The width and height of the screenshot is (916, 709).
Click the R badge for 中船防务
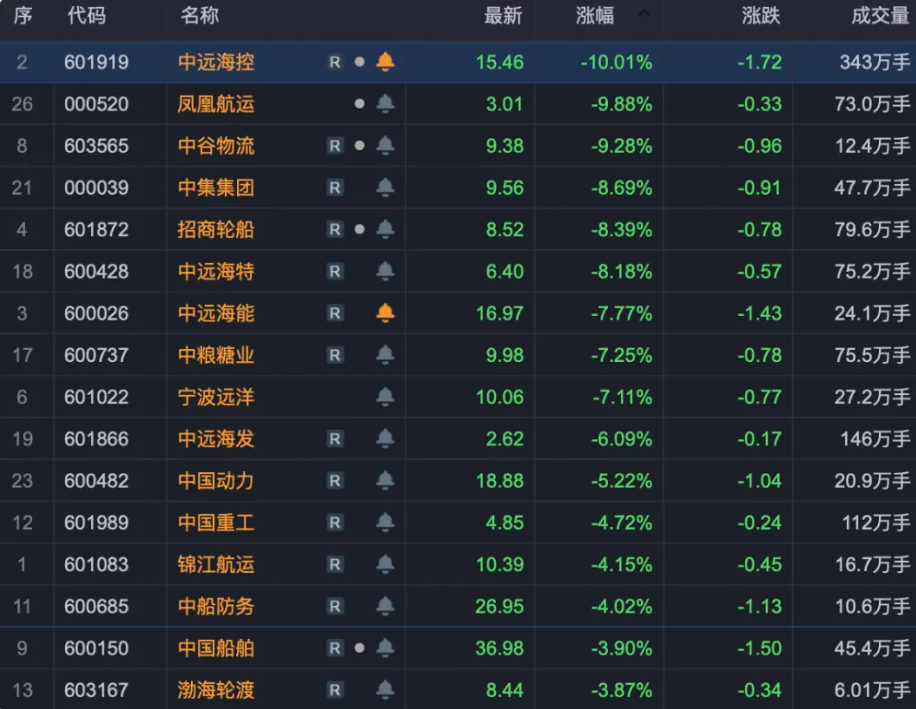point(335,606)
